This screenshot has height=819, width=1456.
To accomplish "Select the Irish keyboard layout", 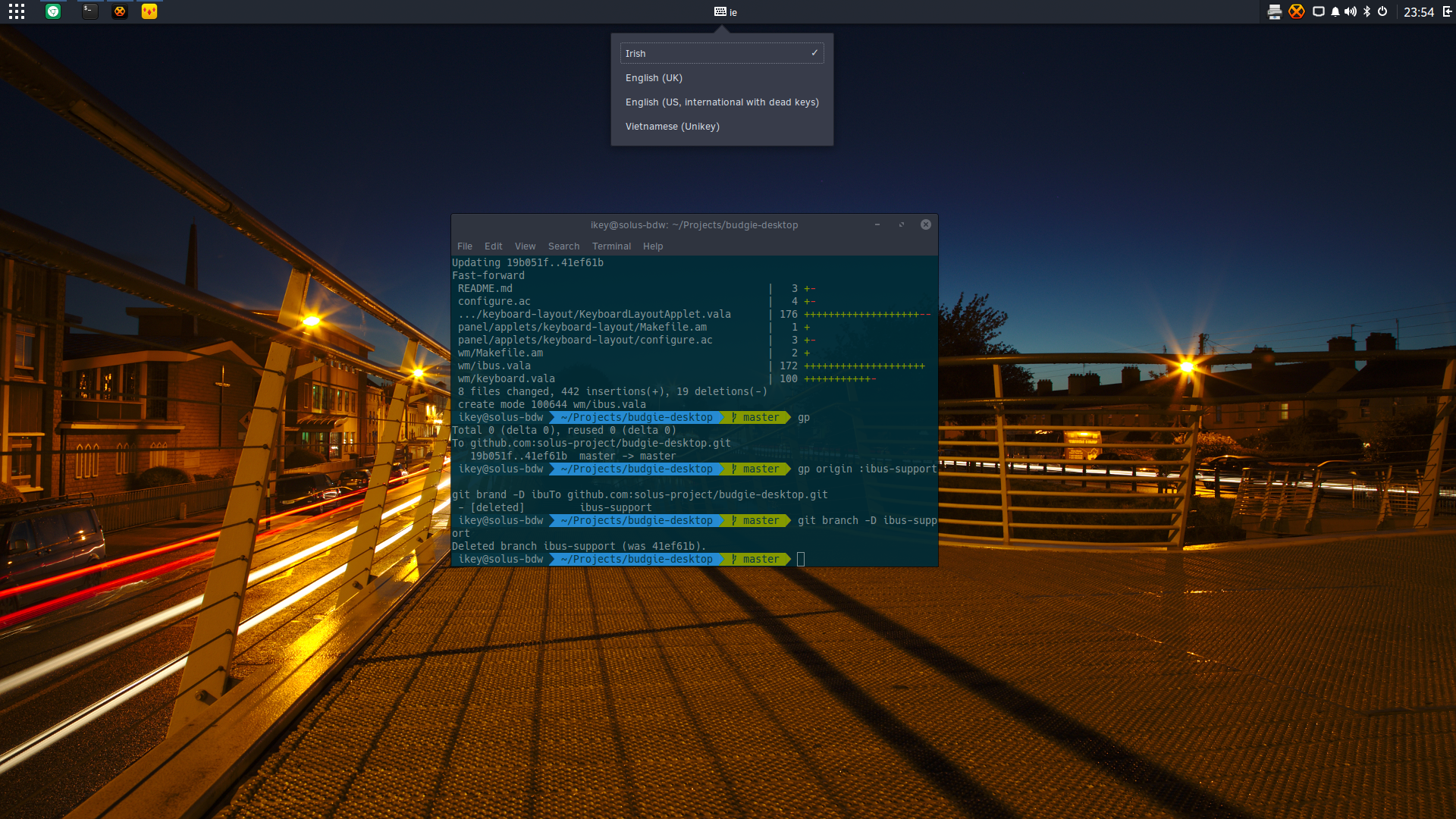I will pos(722,53).
